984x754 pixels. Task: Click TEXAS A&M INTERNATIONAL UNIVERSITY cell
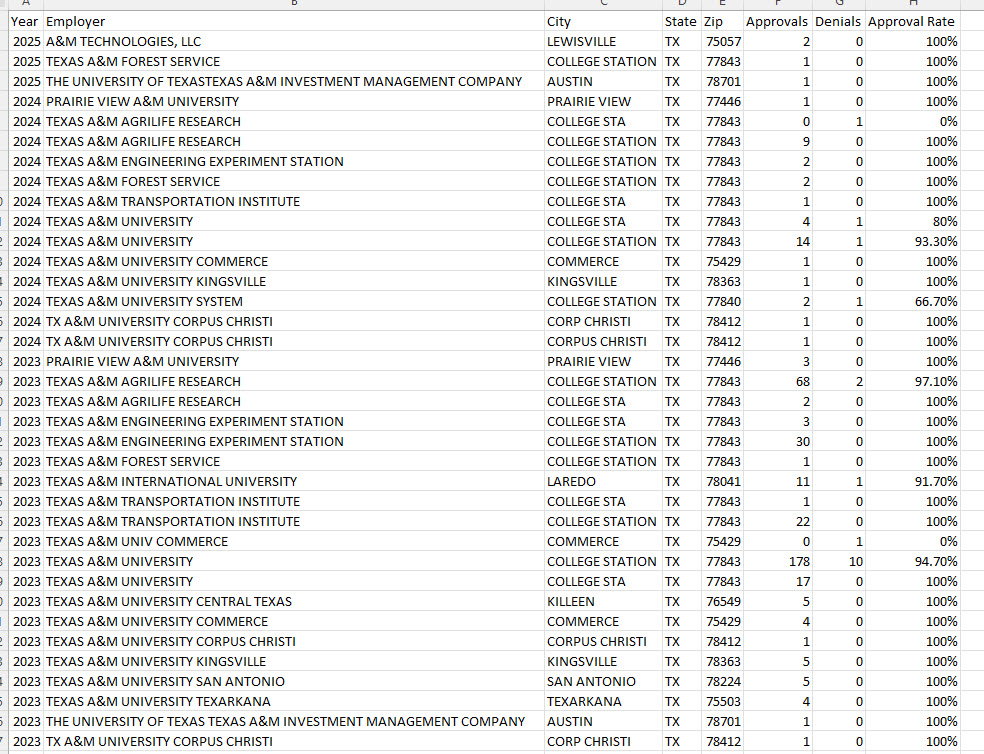pyautogui.click(x=171, y=481)
